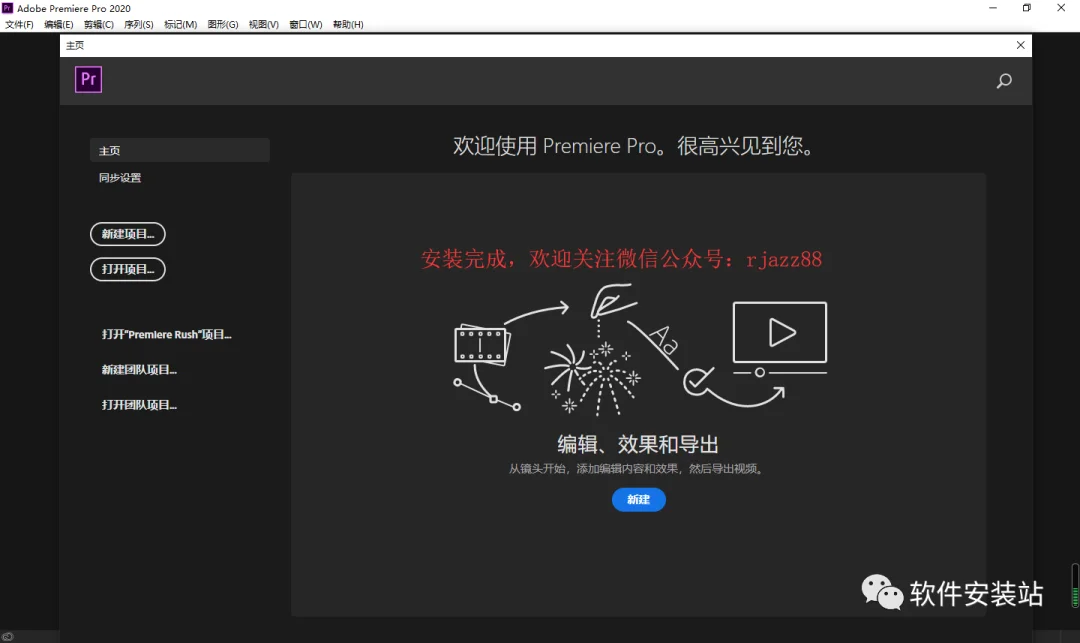The width and height of the screenshot is (1080, 643).
Task: Close the Adobe Premiere Pro window
Action: [x=1061, y=8]
